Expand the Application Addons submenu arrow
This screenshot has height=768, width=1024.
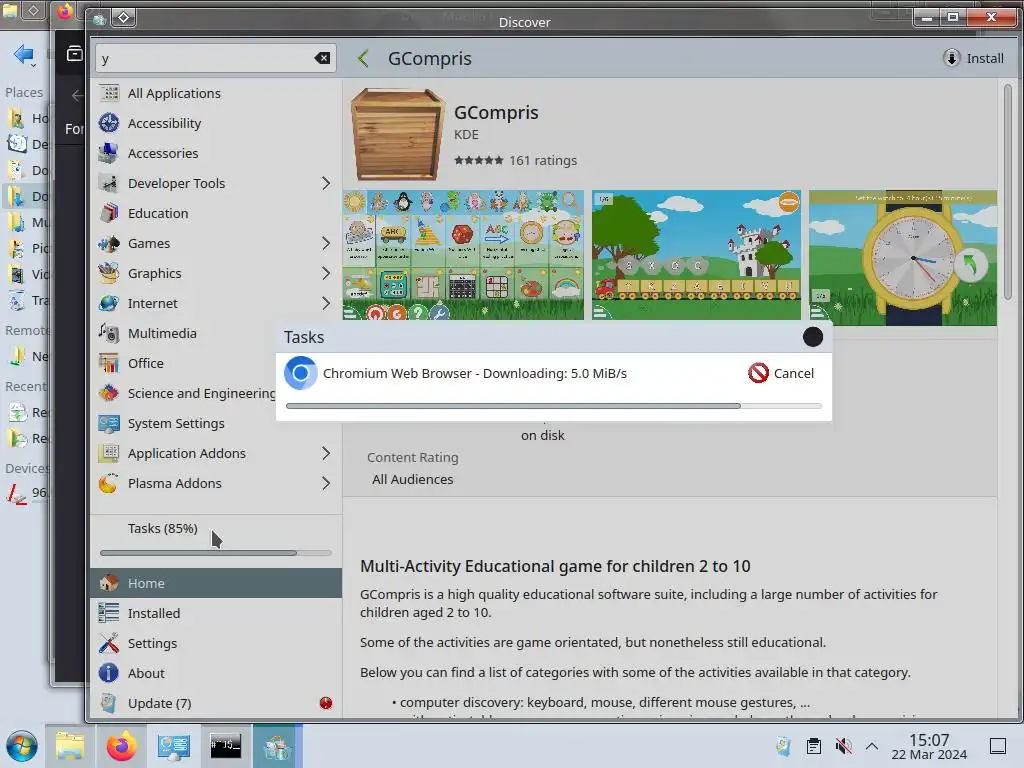pos(326,454)
